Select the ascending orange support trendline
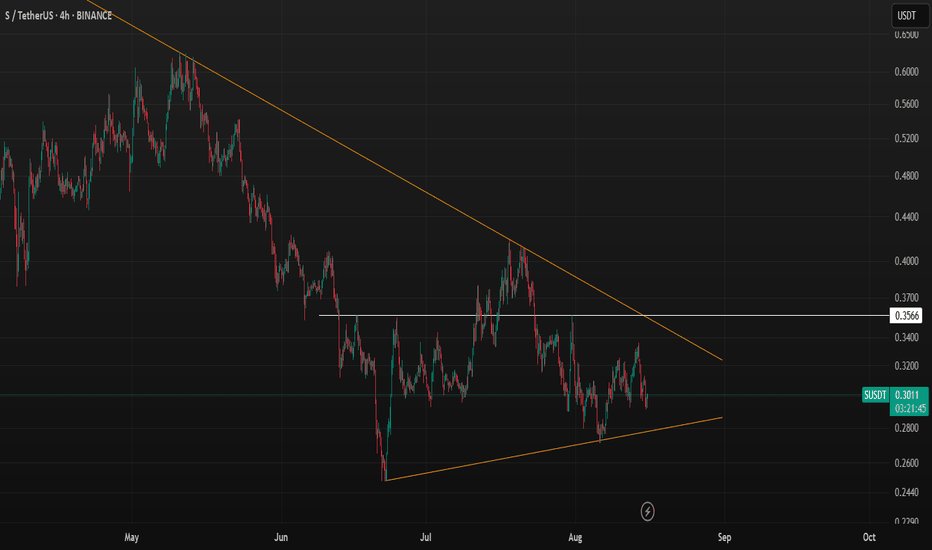Viewport: 932px width, 550px height. pyautogui.click(x=553, y=449)
